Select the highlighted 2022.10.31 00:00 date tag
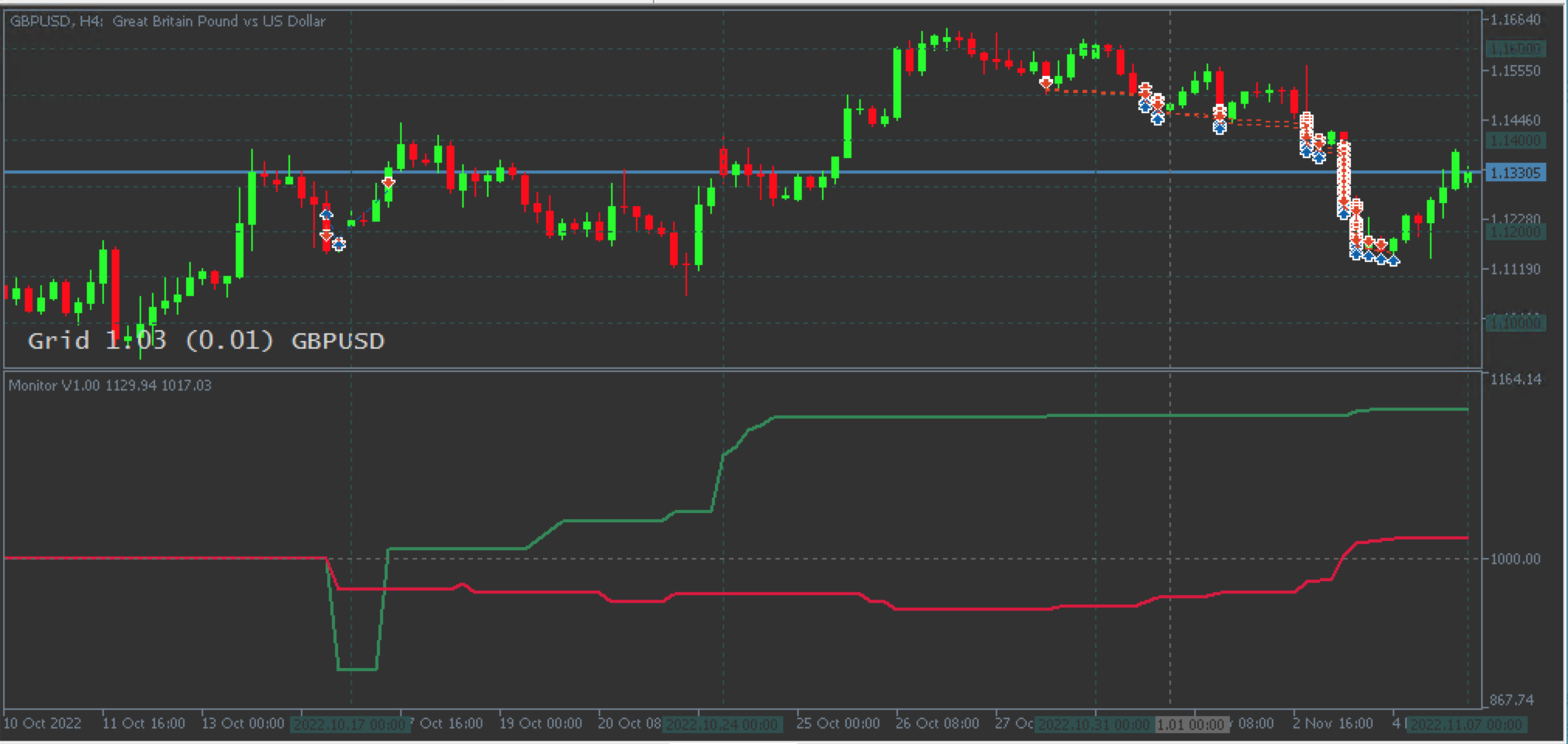1568x744 pixels. point(1094,725)
